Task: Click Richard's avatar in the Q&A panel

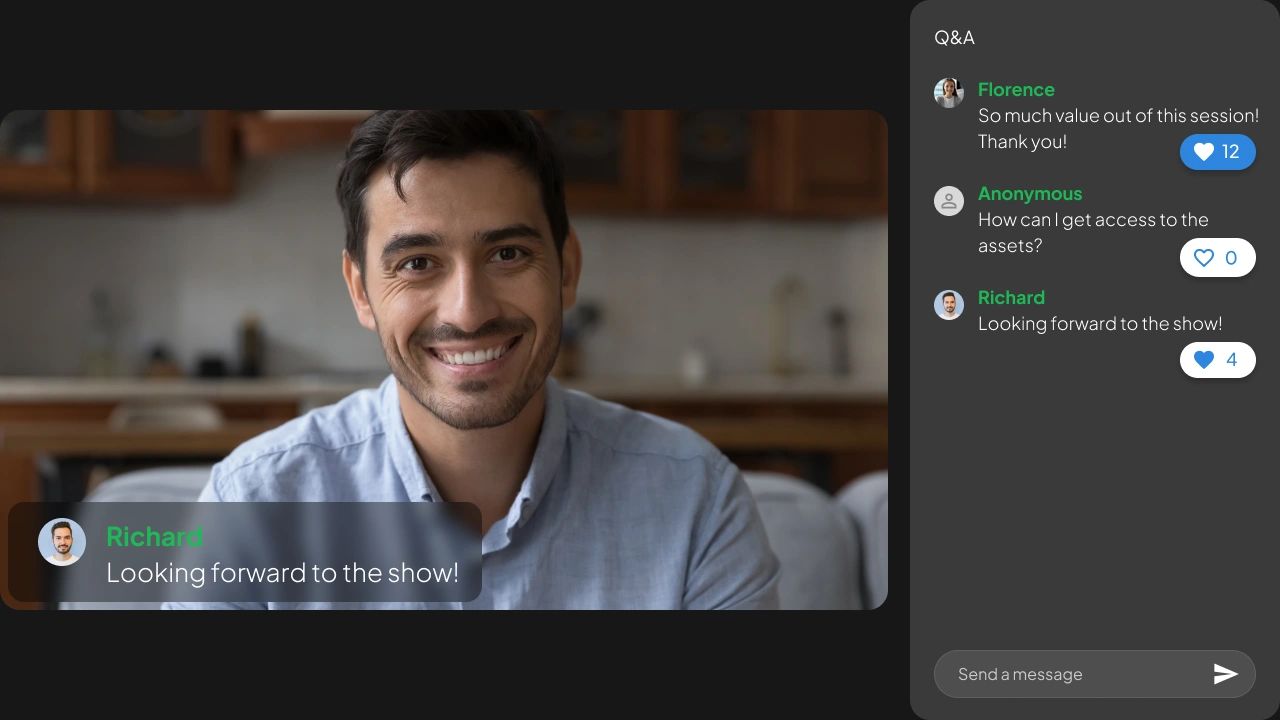Action: tap(949, 305)
